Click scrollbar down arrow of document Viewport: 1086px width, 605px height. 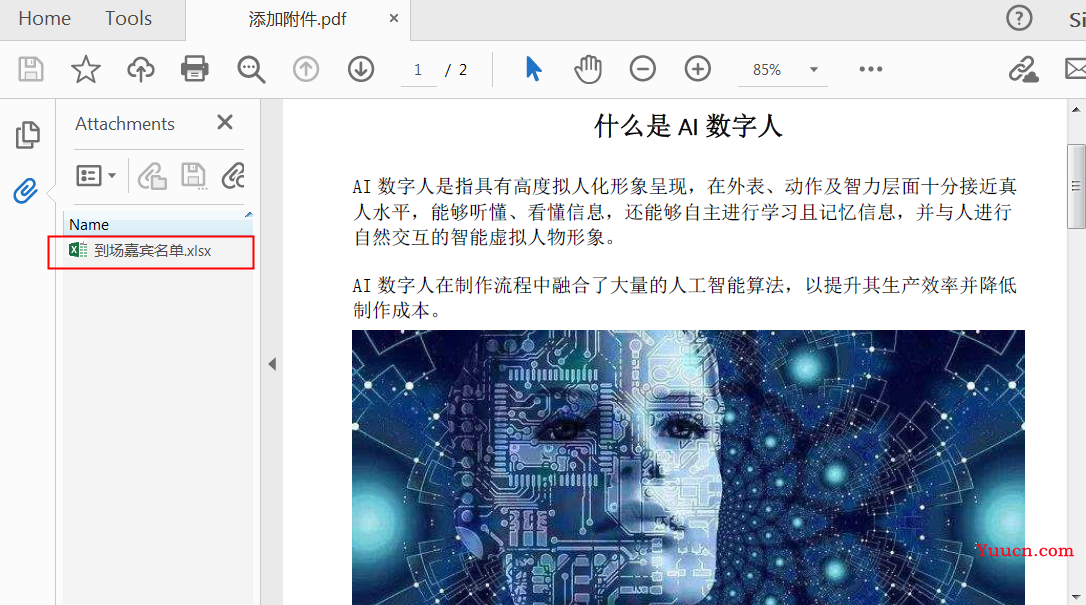click(1076, 596)
